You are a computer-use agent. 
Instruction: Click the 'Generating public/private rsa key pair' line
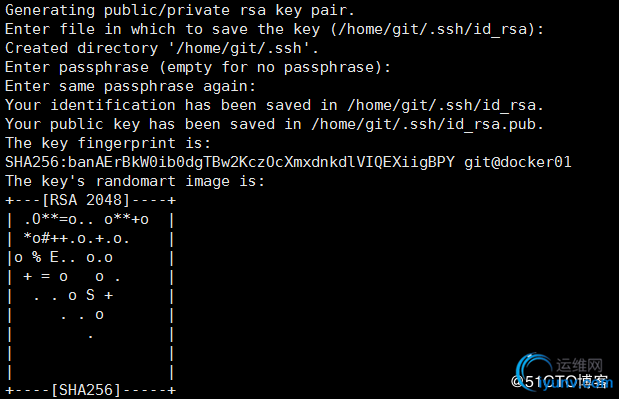180,10
